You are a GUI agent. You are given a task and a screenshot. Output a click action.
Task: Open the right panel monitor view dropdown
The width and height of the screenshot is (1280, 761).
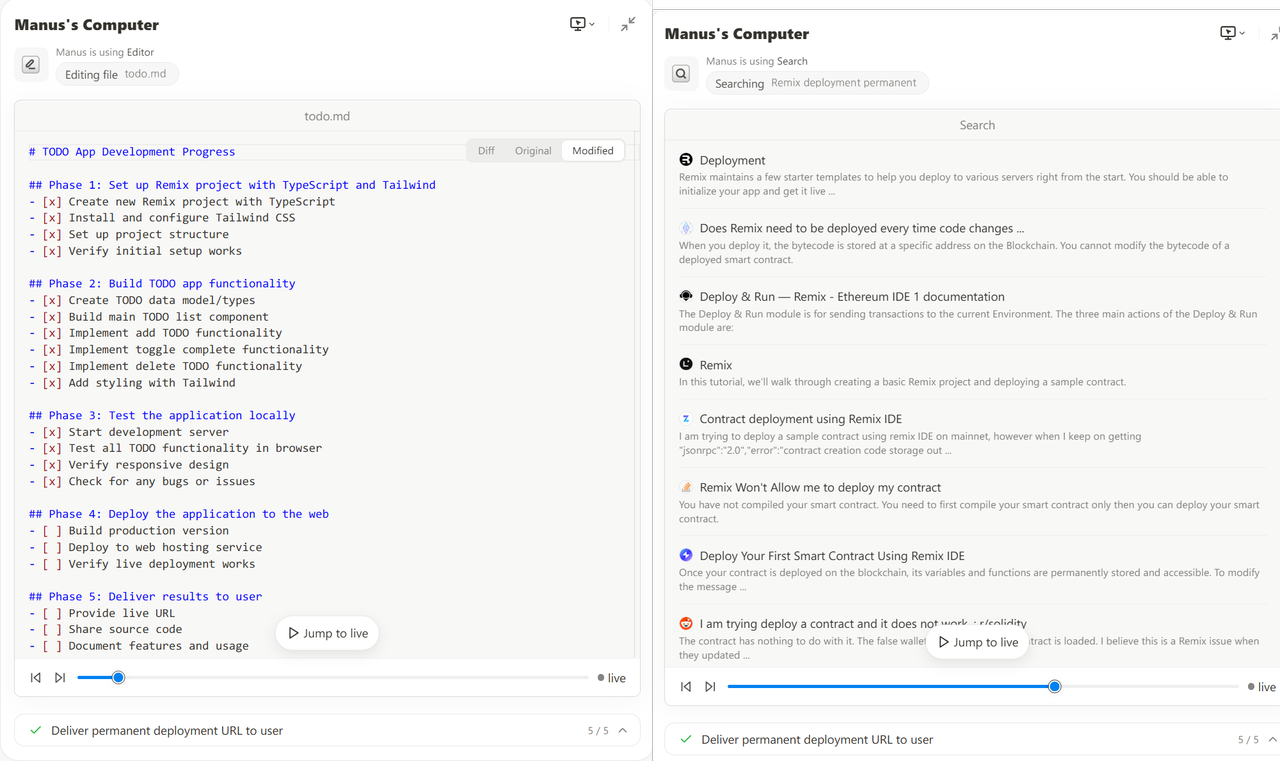1232,33
